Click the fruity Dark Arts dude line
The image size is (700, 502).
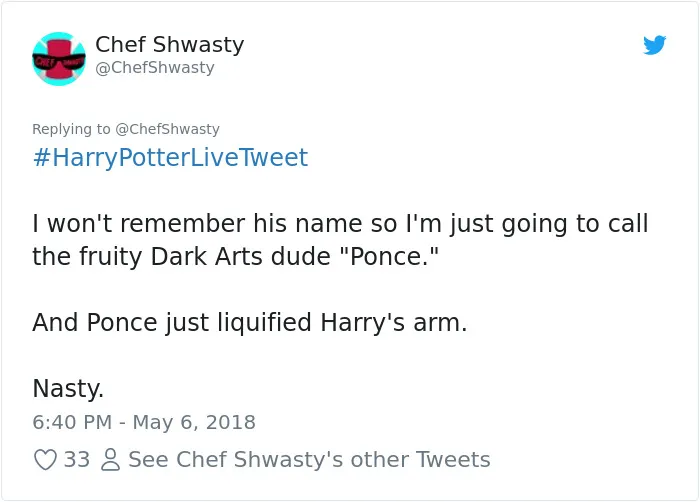pos(236,256)
